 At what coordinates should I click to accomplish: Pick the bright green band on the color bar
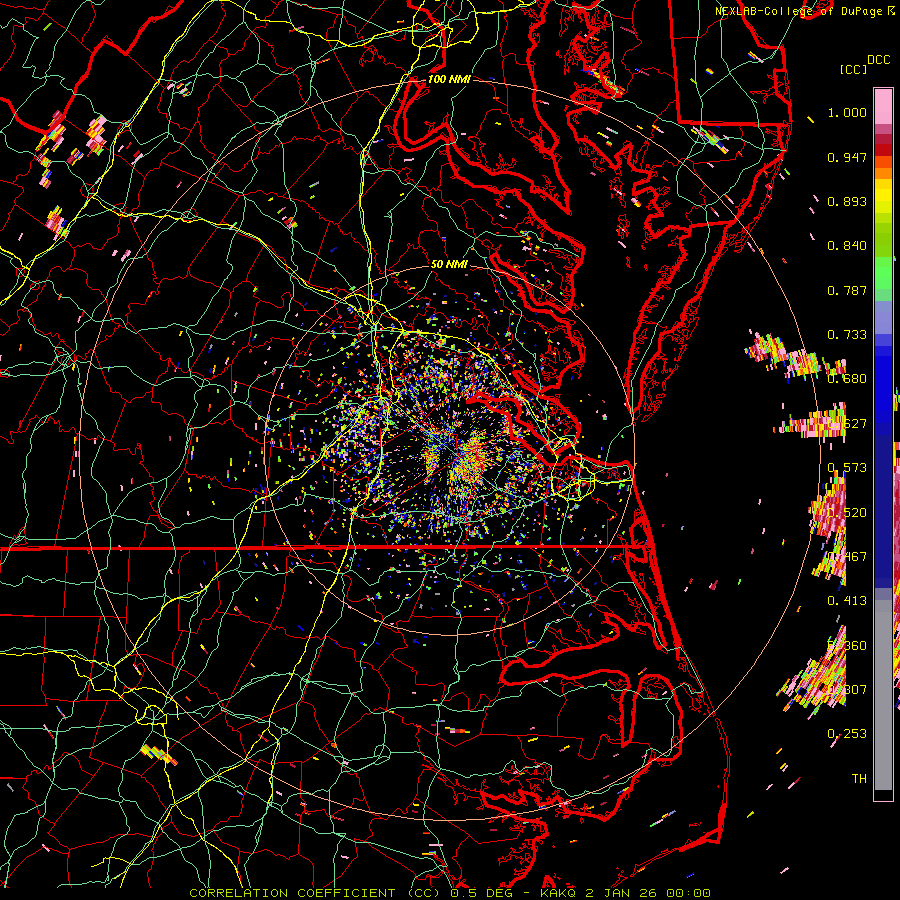pos(883,273)
